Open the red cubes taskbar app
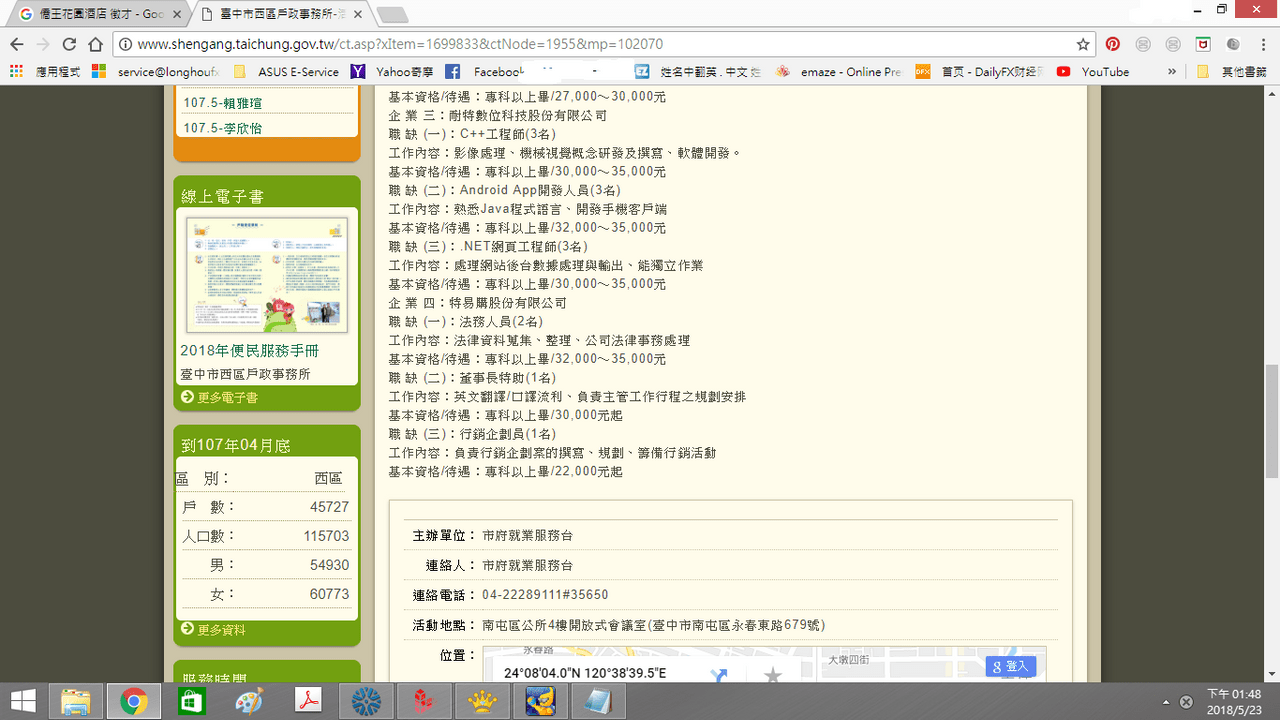The width and height of the screenshot is (1280, 720). (x=424, y=701)
